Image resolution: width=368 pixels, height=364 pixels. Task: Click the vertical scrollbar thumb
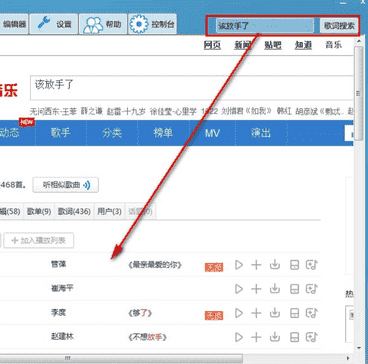(x=359, y=93)
